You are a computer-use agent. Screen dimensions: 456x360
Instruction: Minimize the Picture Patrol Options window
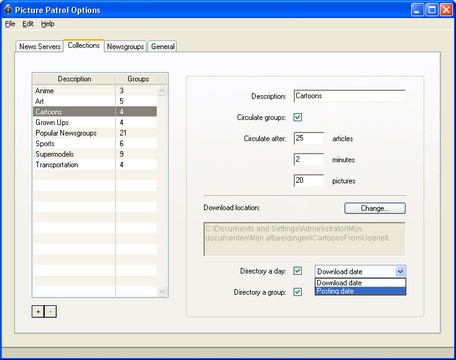coord(417,10)
